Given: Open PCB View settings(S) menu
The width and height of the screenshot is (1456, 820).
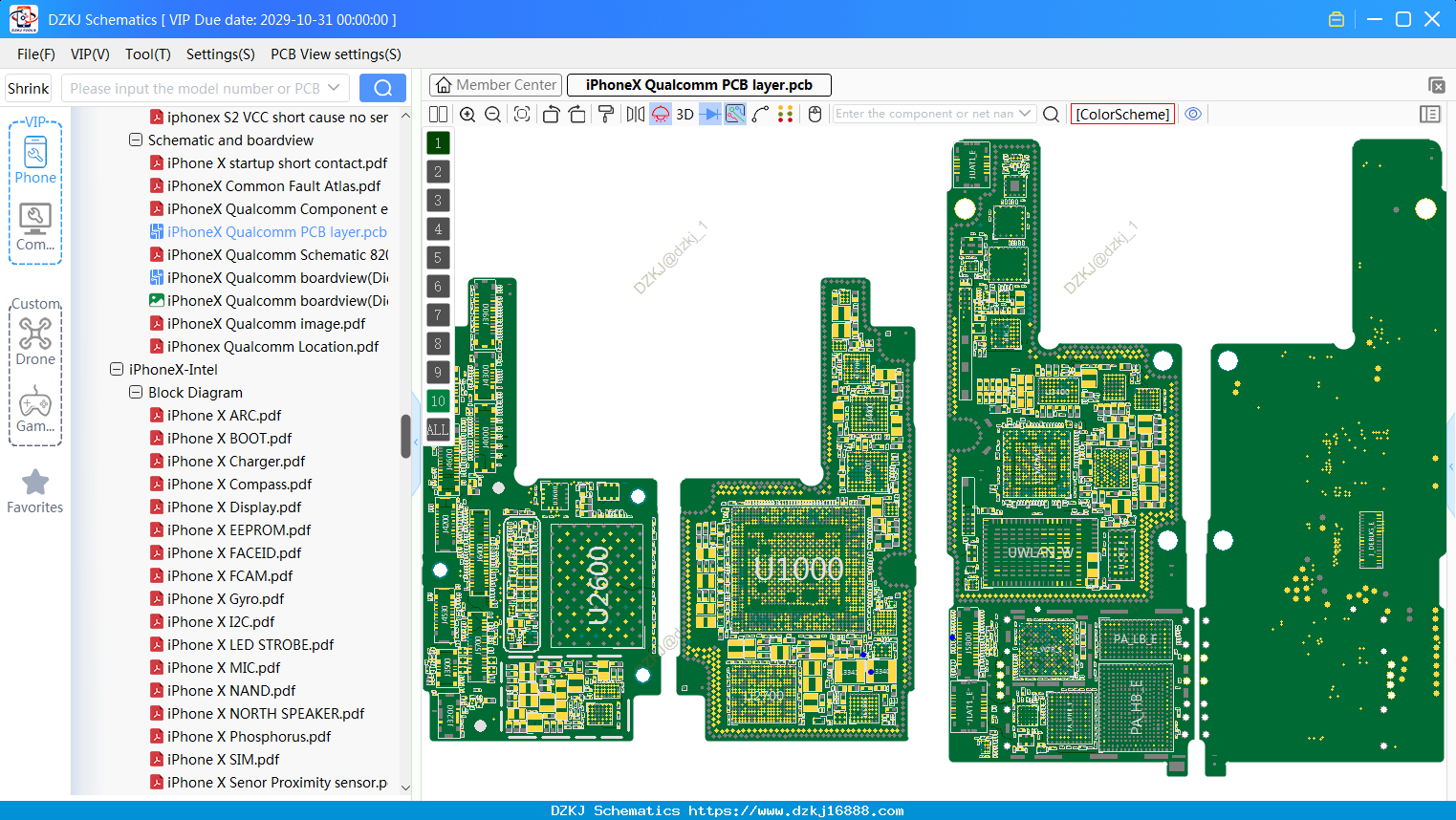Looking at the screenshot, I should point(336,54).
